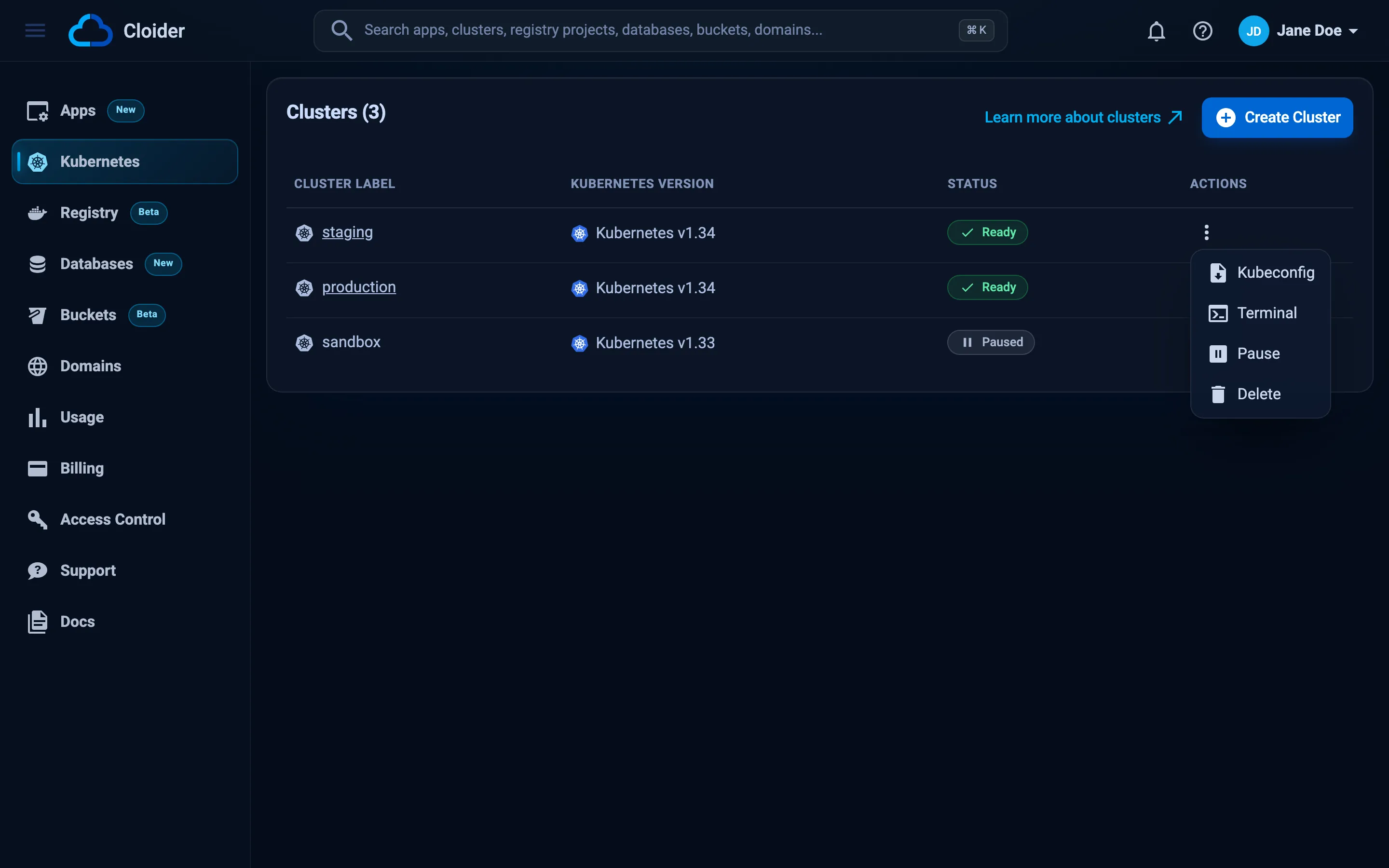The width and height of the screenshot is (1389, 868).
Task: Click the Support chat icon
Action: pyautogui.click(x=37, y=570)
